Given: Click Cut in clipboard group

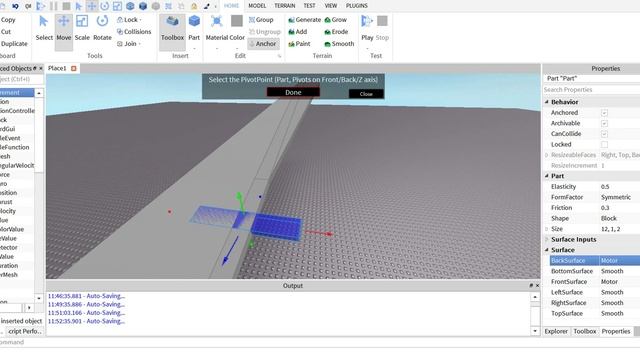Looking at the screenshot, I should tap(6, 31).
